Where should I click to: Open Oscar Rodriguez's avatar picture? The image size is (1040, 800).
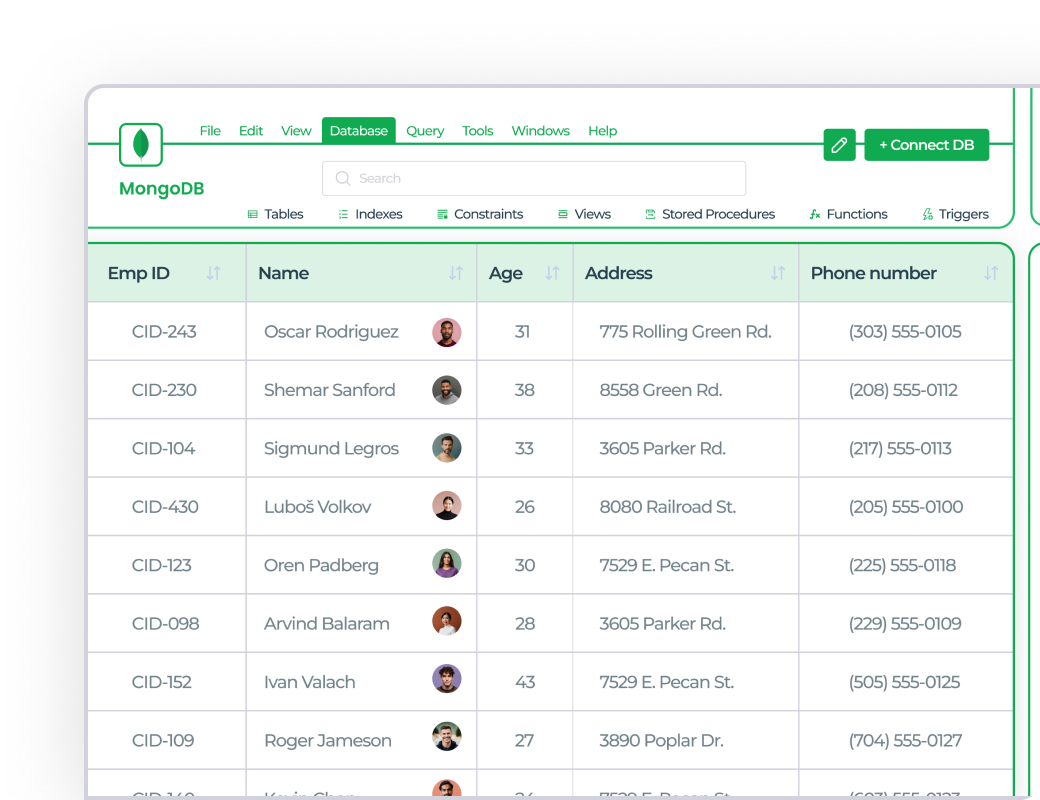[446, 332]
